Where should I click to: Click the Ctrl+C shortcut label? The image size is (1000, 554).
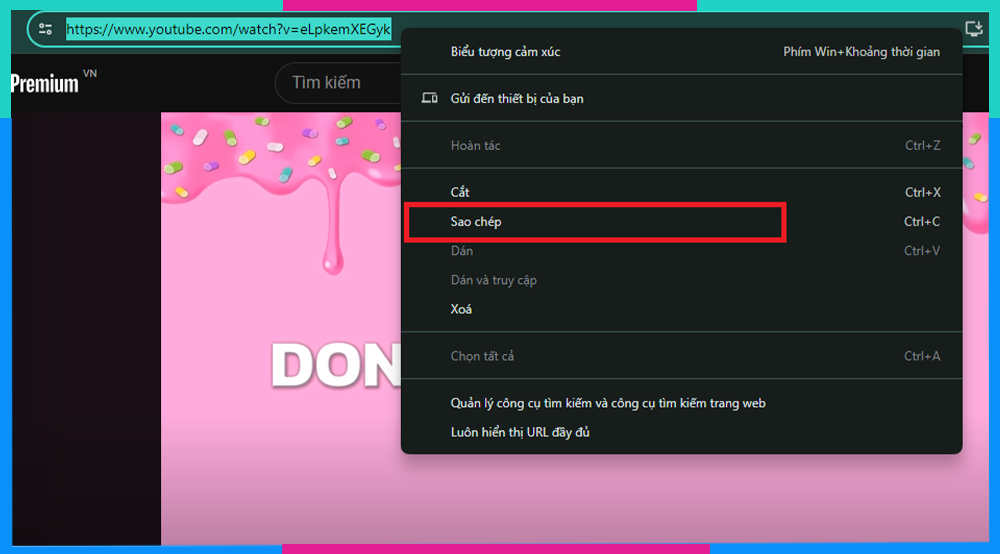922,222
